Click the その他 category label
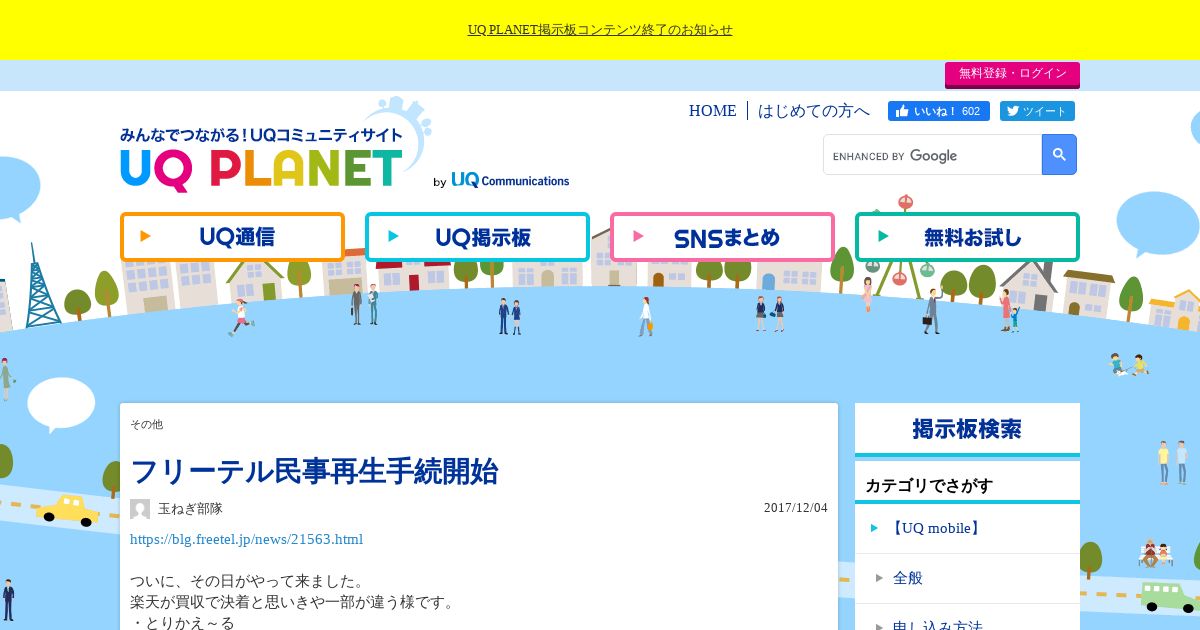Screen dimensions: 1200x630 (x=146, y=425)
